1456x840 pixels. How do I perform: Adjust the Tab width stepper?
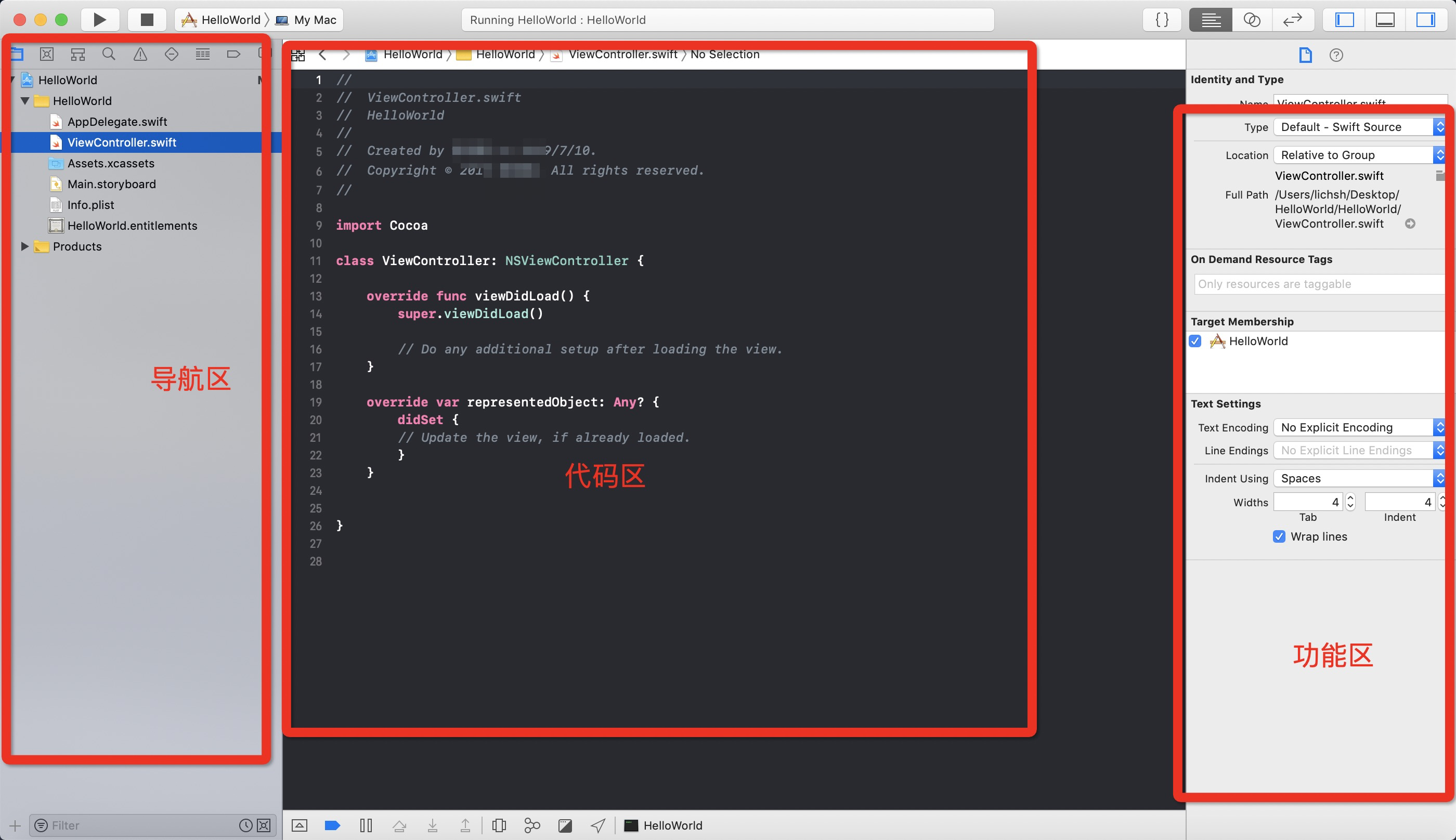1350,502
